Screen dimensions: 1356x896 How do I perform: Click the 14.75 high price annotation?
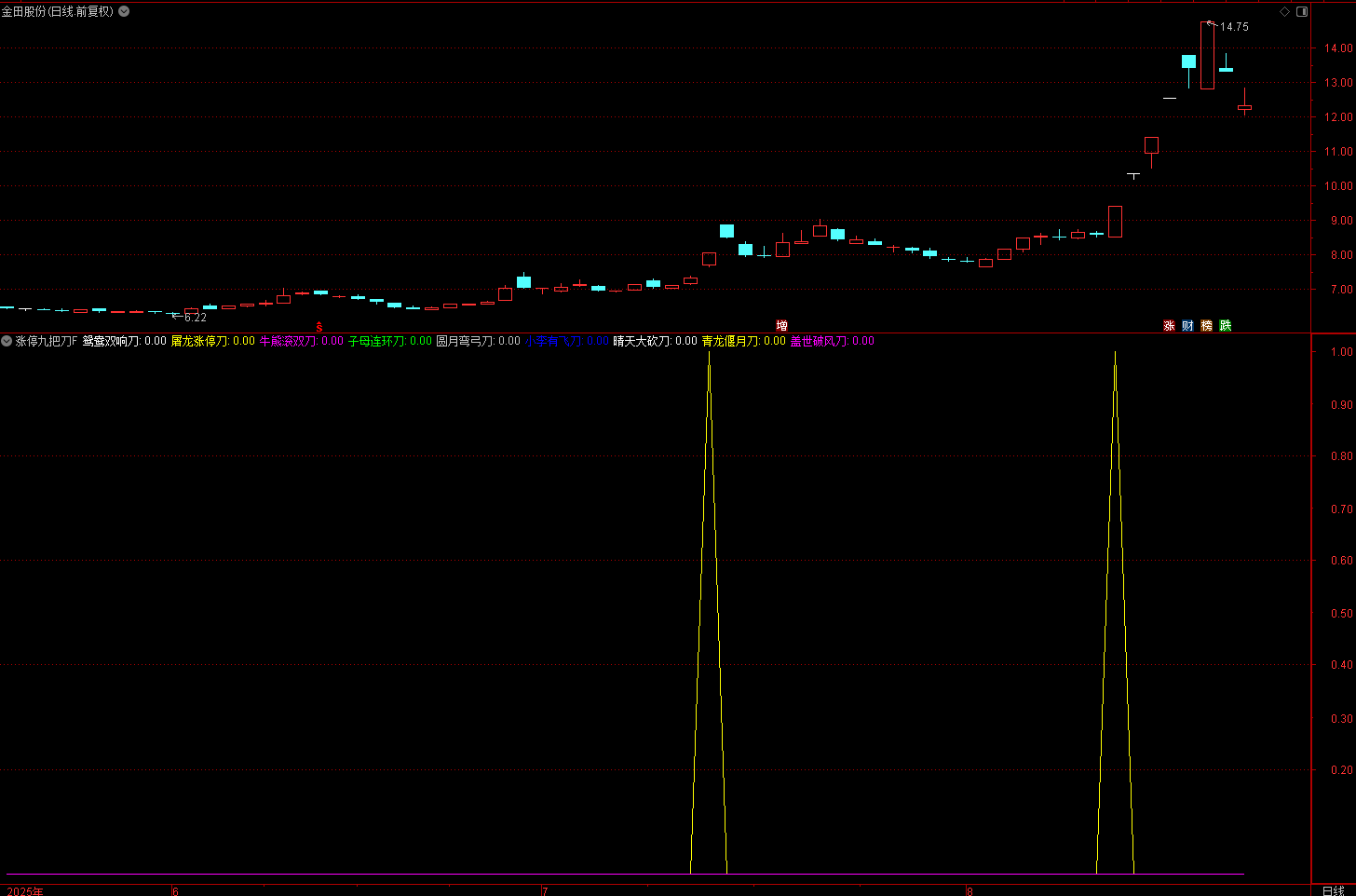coord(1234,27)
